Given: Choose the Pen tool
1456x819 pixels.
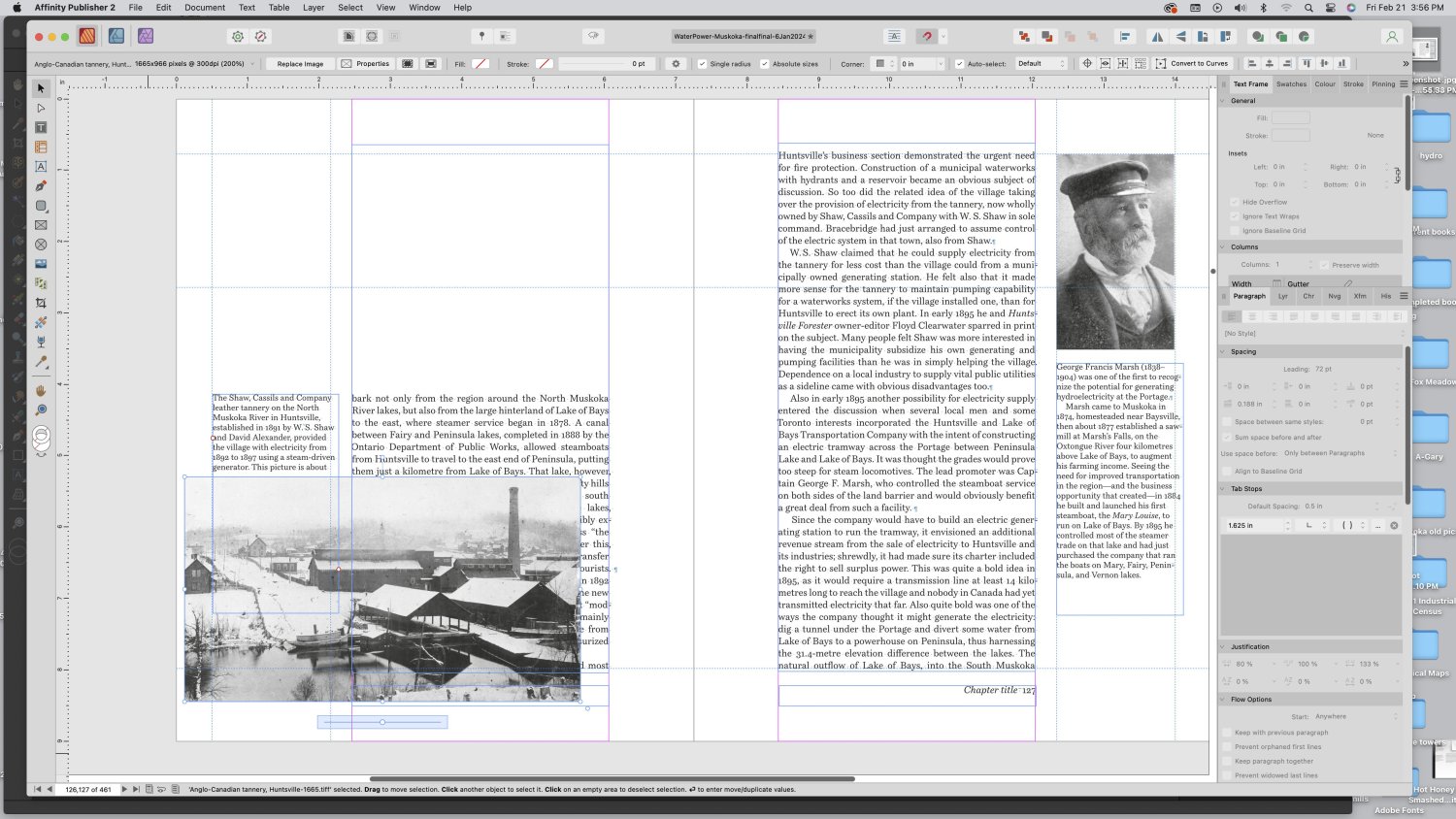Looking at the screenshot, I should (40, 183).
